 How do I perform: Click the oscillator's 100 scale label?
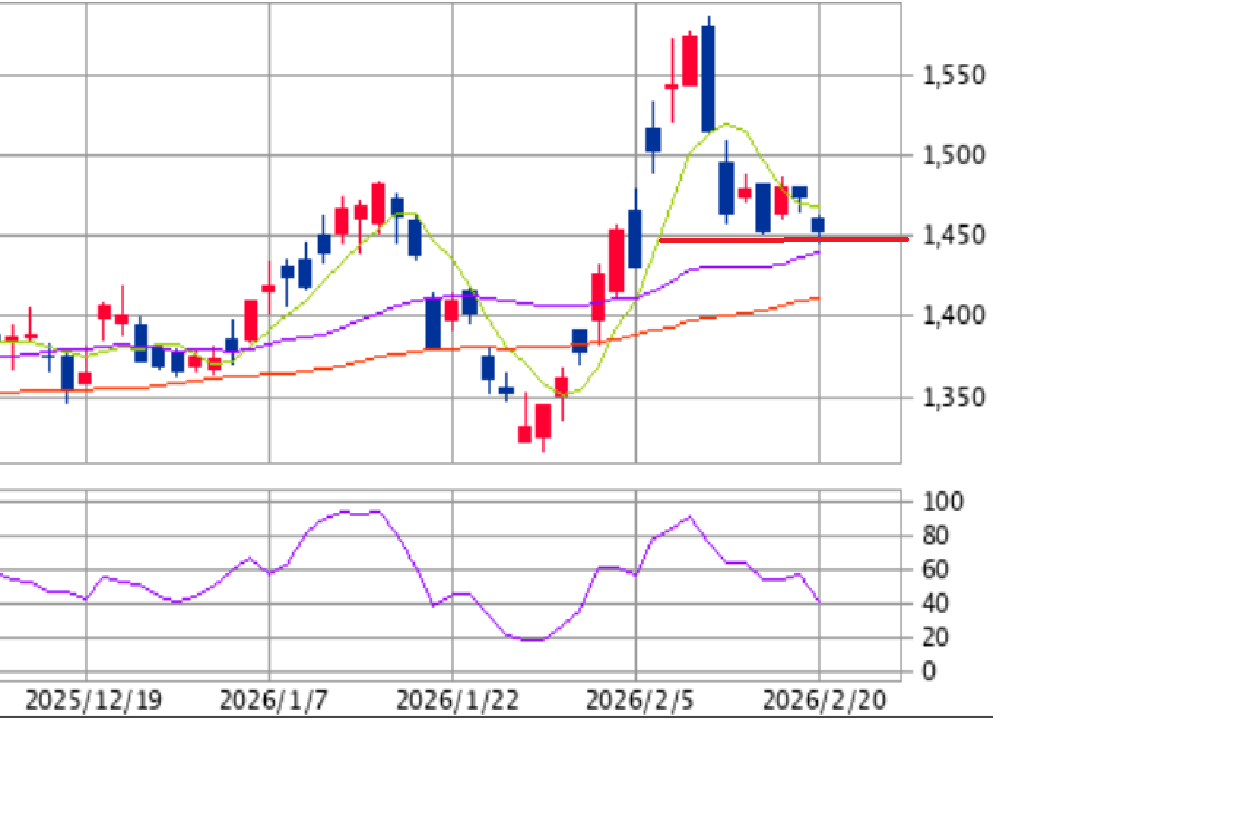(942, 502)
